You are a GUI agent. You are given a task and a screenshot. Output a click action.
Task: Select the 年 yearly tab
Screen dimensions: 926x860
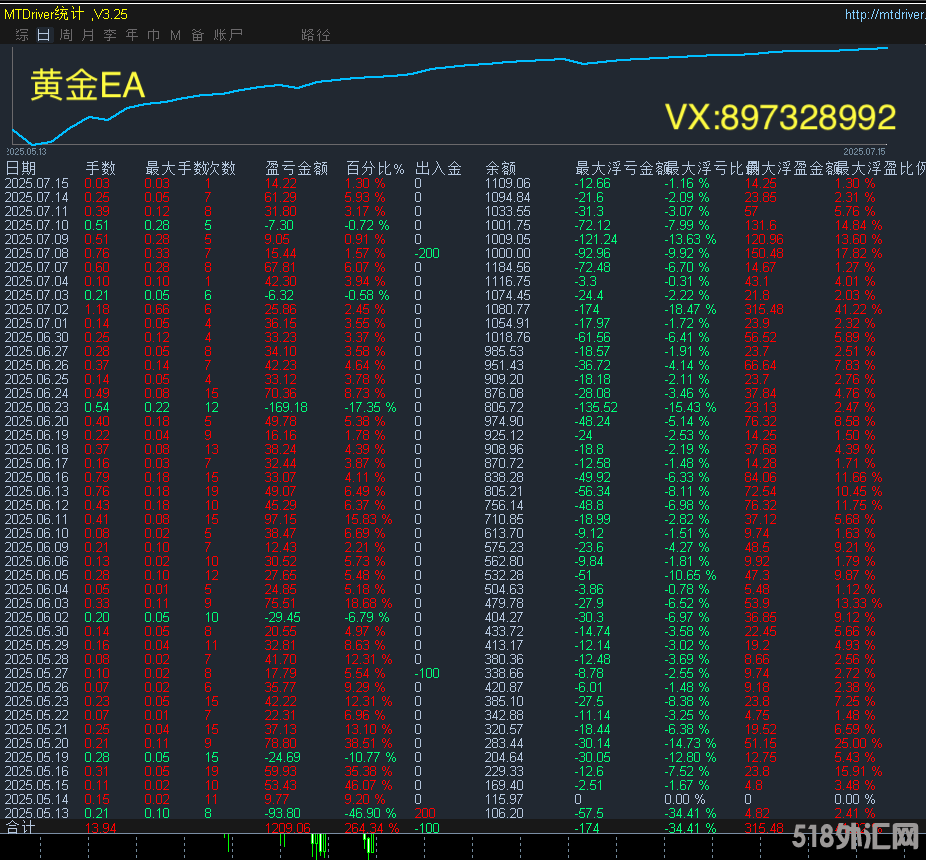[132, 35]
